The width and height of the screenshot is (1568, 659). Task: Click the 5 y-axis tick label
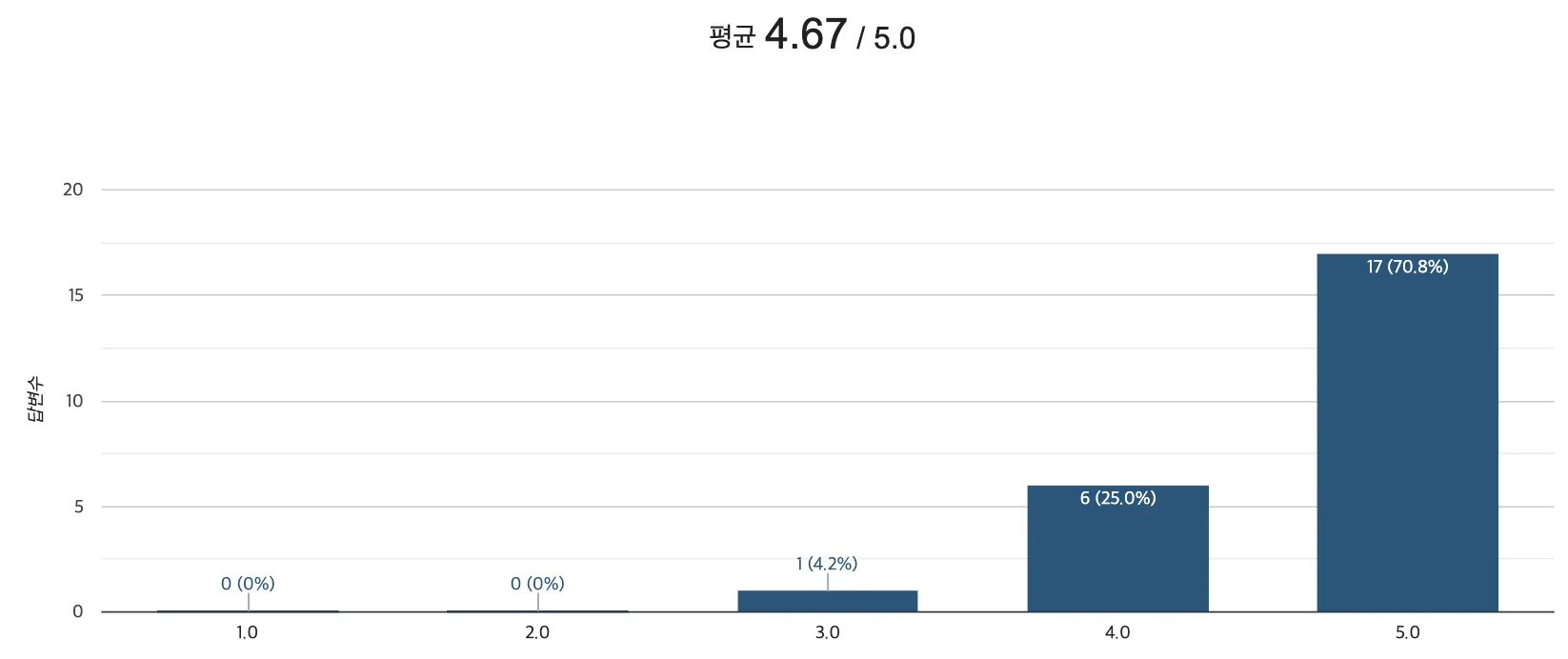point(79,507)
